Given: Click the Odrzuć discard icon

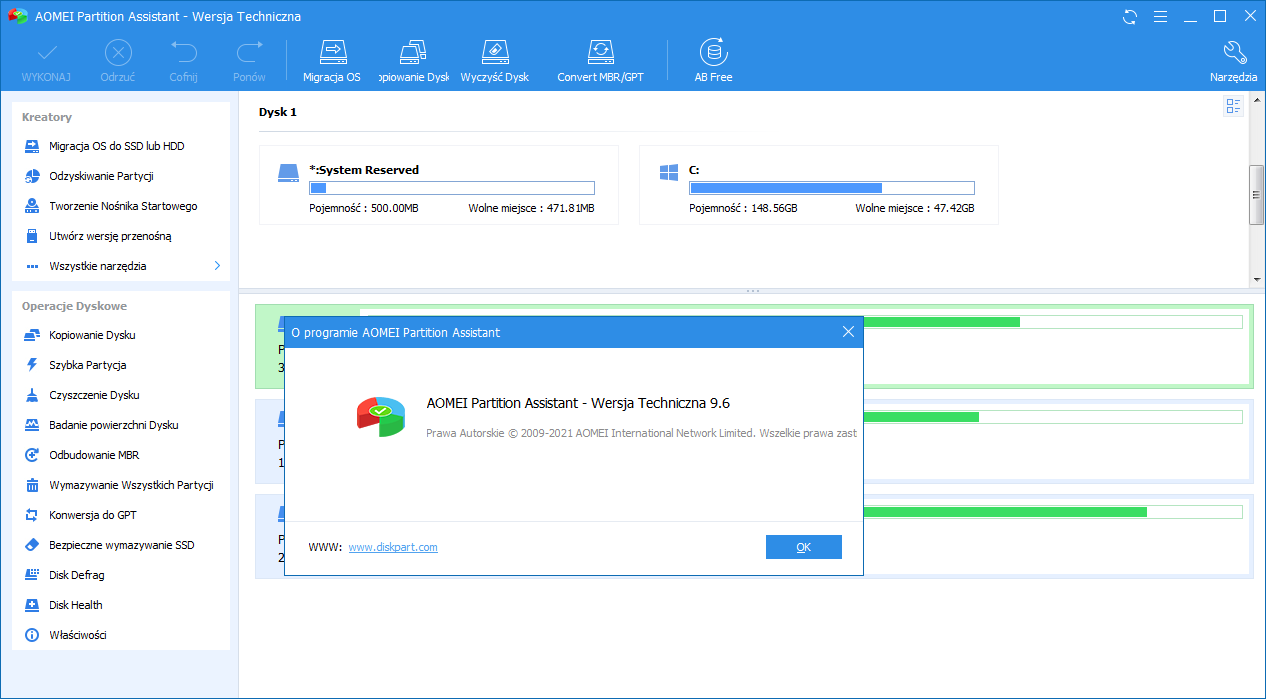Looking at the screenshot, I should (118, 52).
